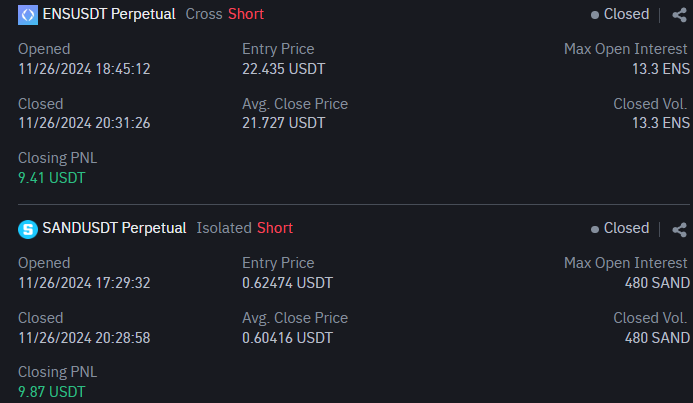693x403 pixels.
Task: Click the SANDUSDT Closed status indicator
Action: point(620,228)
